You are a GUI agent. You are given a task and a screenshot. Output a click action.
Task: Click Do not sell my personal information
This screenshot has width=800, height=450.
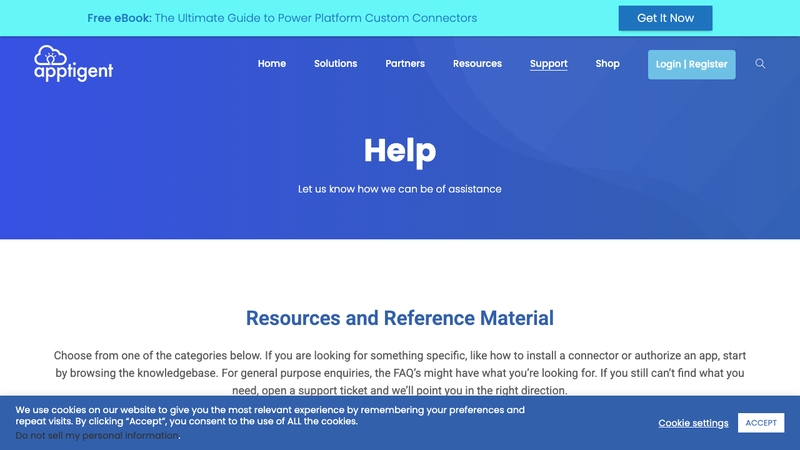pos(97,436)
